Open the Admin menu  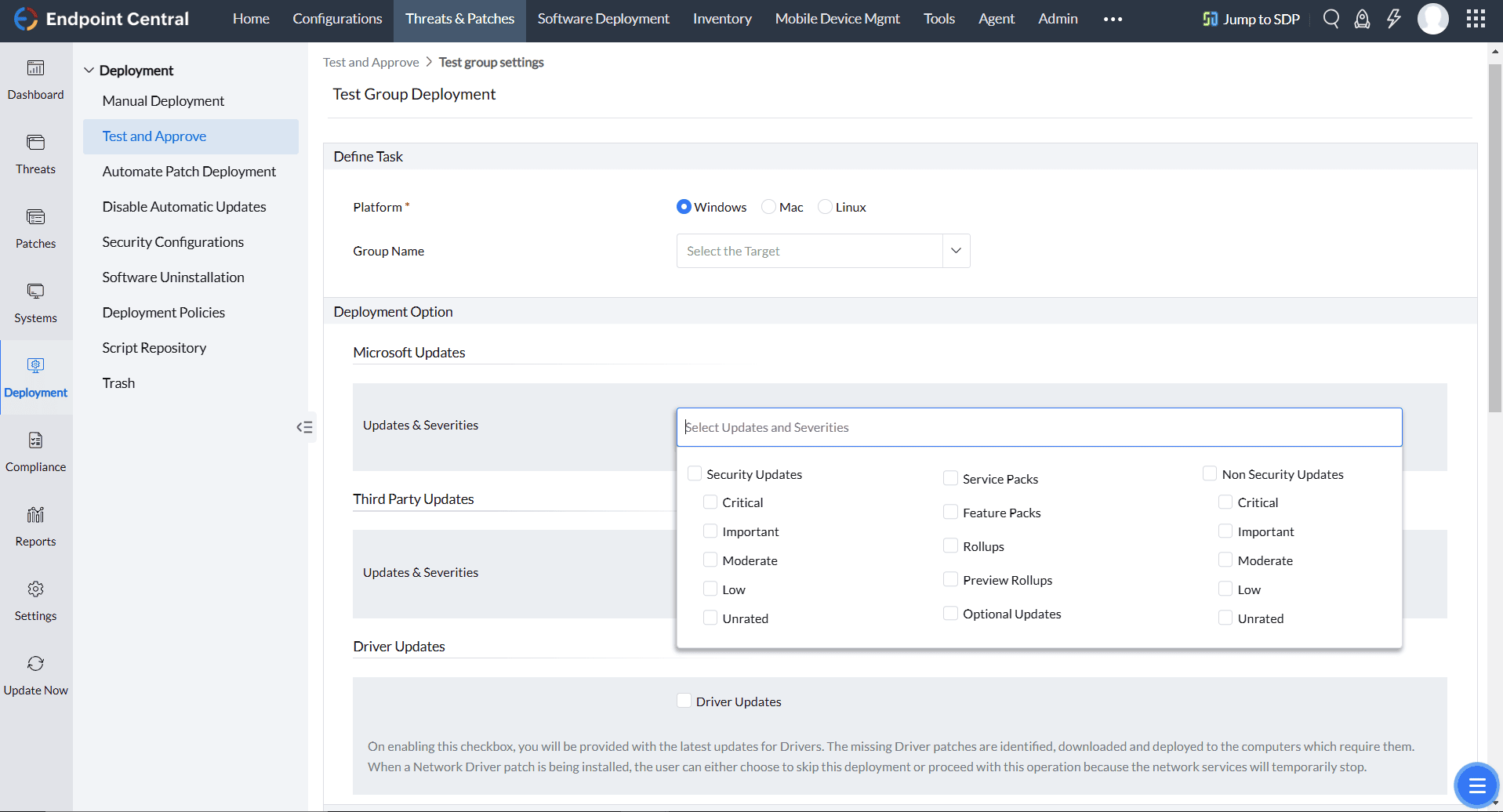click(x=1058, y=19)
